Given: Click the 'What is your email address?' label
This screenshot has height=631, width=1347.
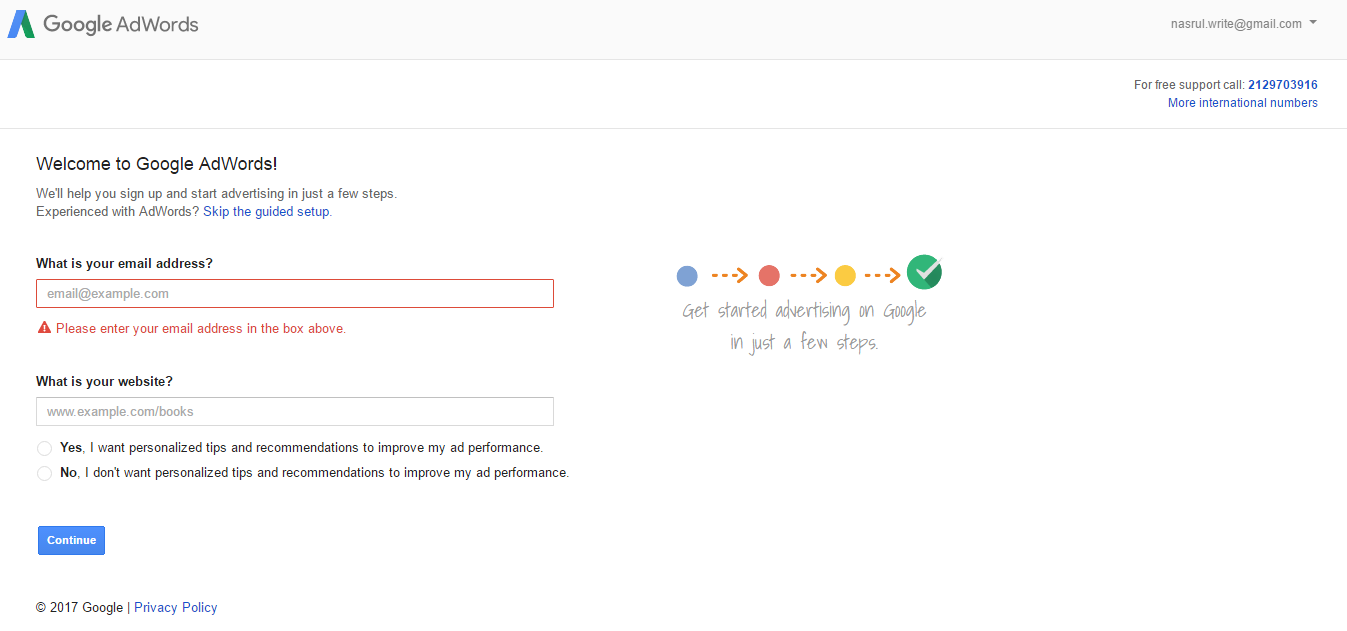Looking at the screenshot, I should pyautogui.click(x=125, y=264).
